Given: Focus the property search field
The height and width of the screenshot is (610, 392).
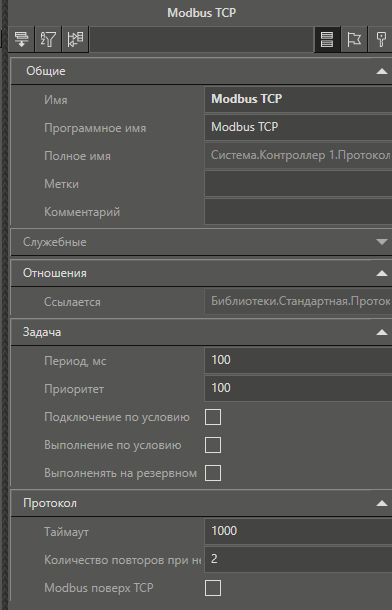Looking at the screenshot, I should [x=201, y=39].
